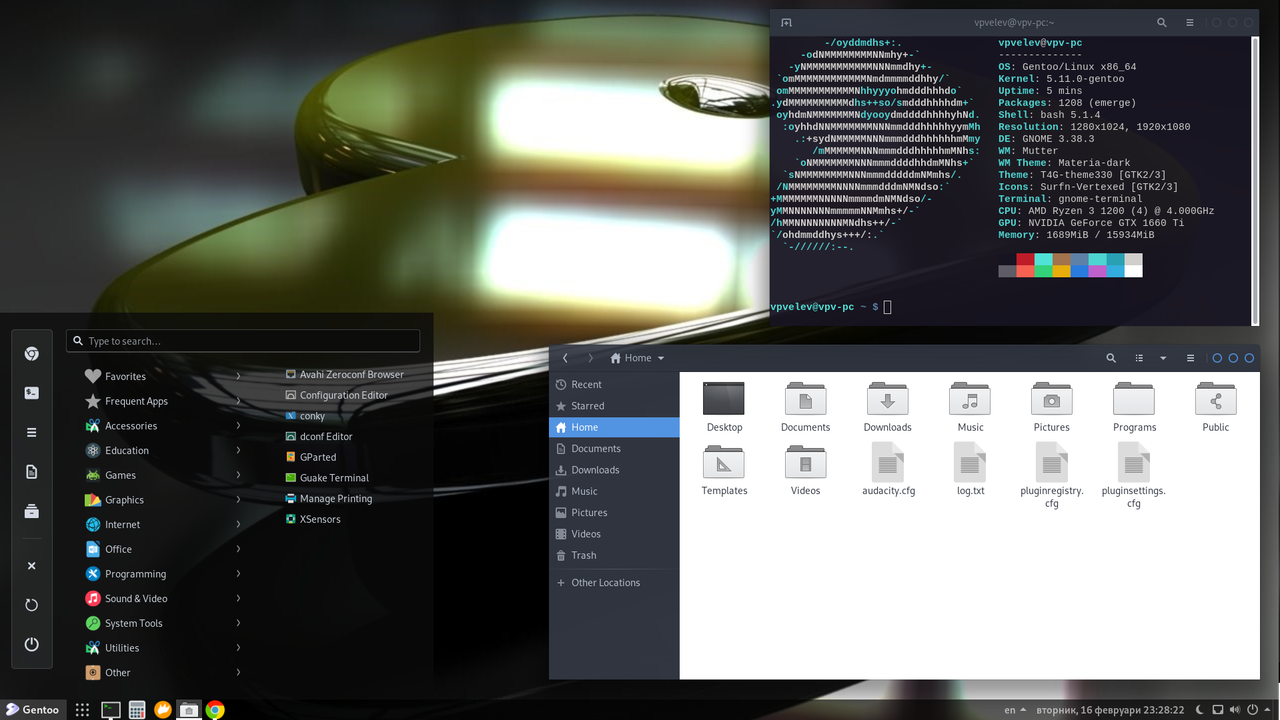Select Trash in file manager sidebar

[614, 555]
